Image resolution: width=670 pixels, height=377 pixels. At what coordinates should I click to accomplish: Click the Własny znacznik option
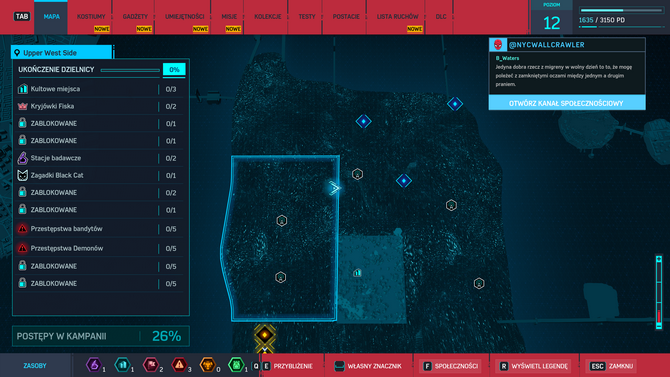[x=368, y=366]
